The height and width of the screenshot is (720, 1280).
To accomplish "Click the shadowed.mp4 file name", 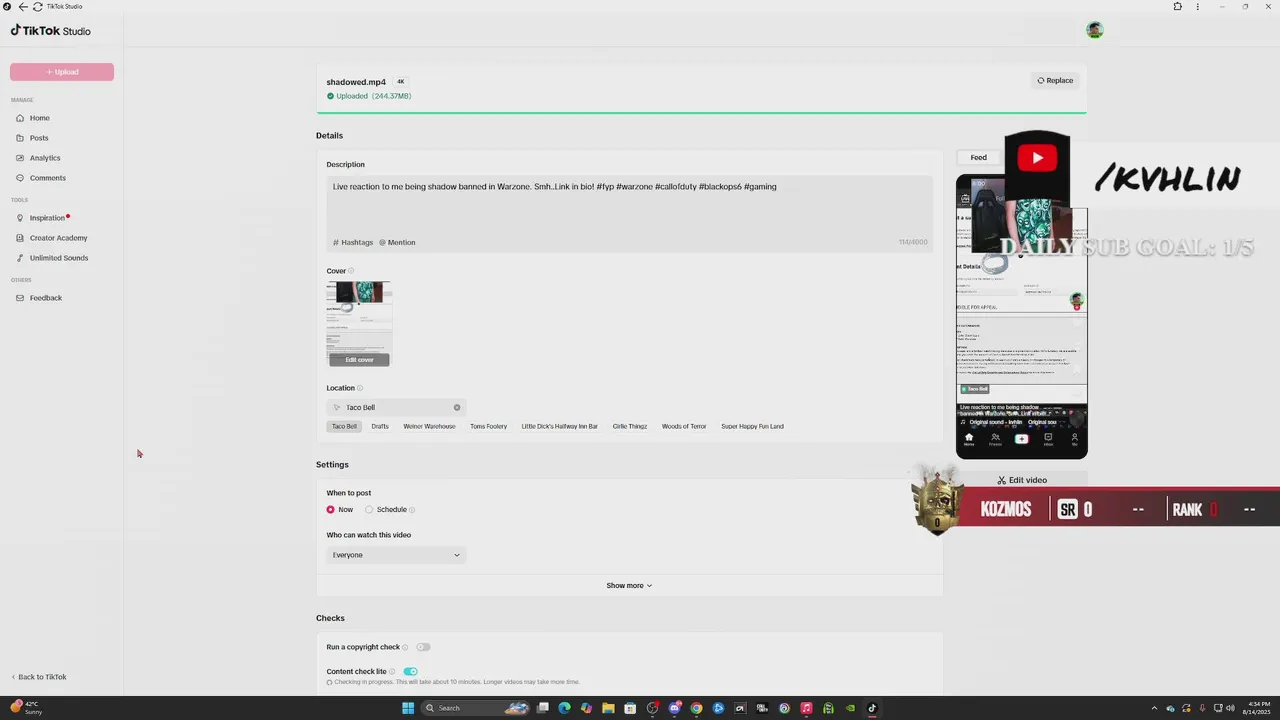I will [356, 82].
